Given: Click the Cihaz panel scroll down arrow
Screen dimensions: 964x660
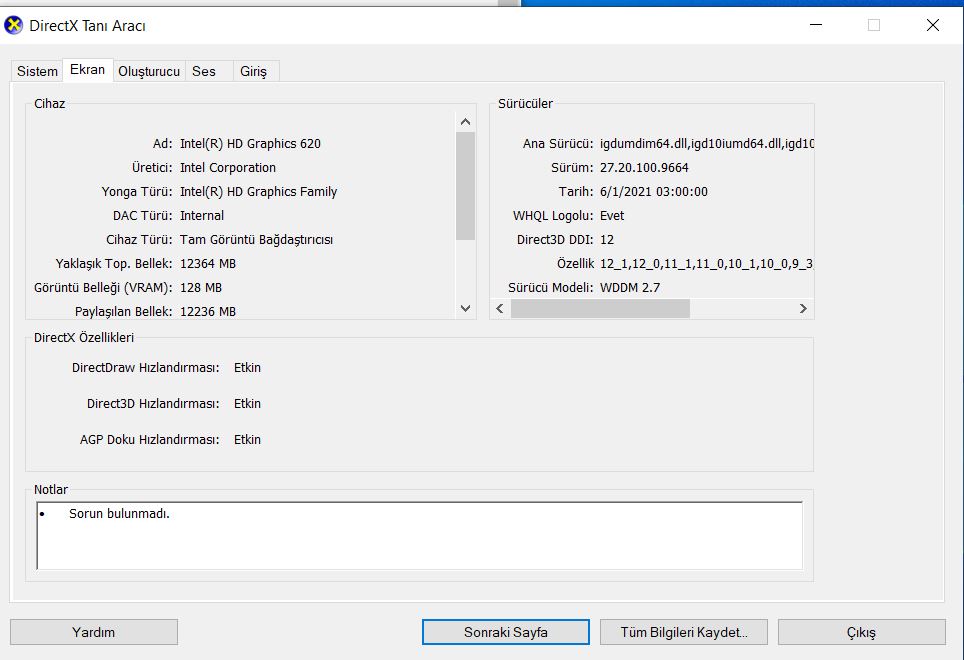Looking at the screenshot, I should click(x=465, y=308).
